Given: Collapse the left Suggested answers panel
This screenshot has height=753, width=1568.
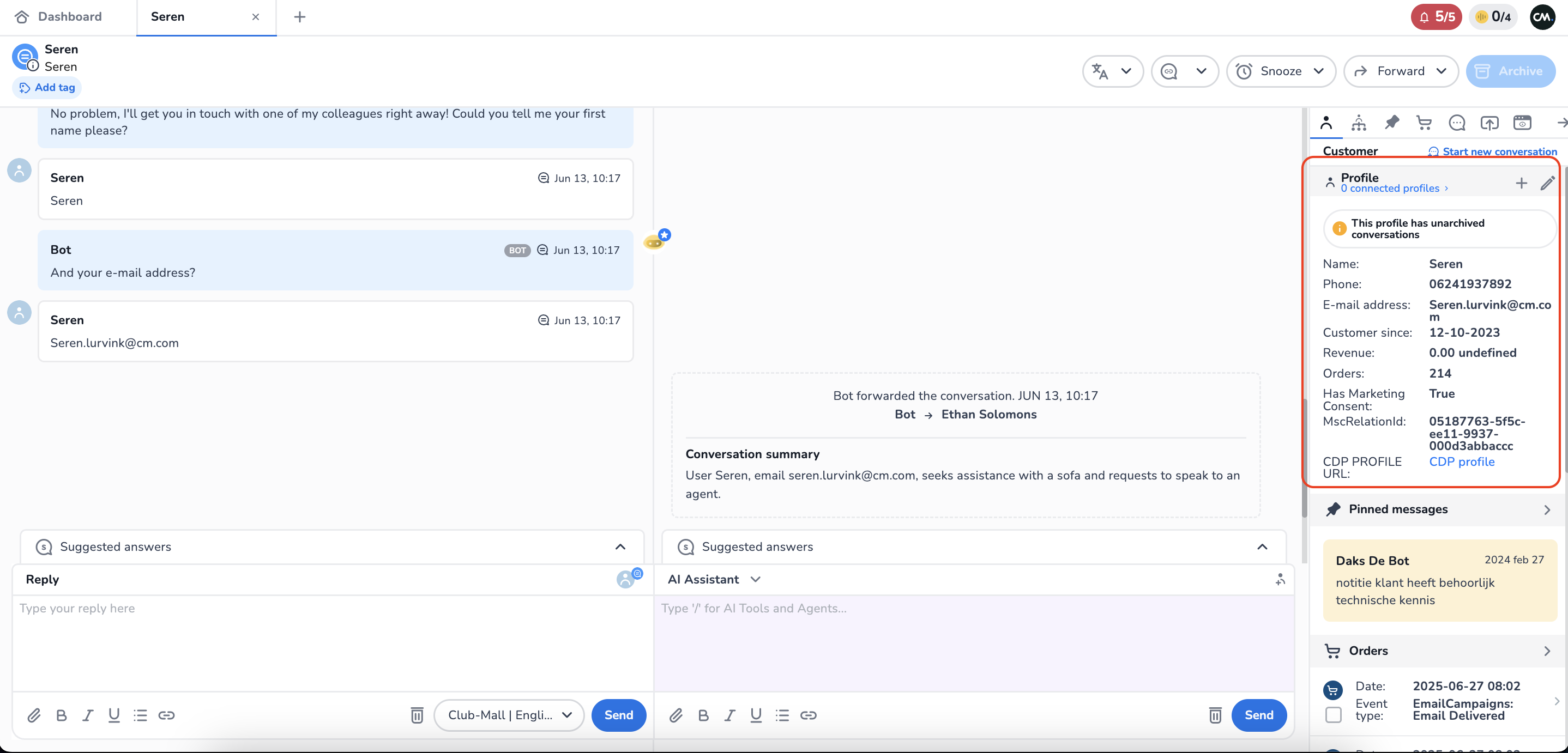Looking at the screenshot, I should (x=620, y=547).
